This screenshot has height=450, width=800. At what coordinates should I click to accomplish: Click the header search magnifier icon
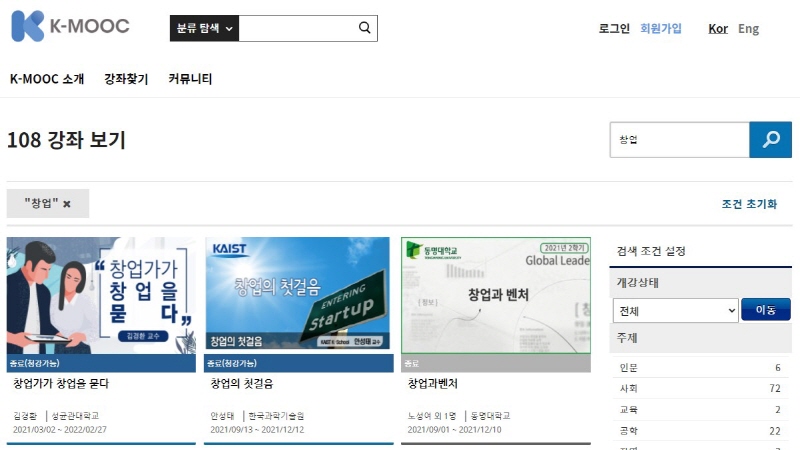pos(364,28)
